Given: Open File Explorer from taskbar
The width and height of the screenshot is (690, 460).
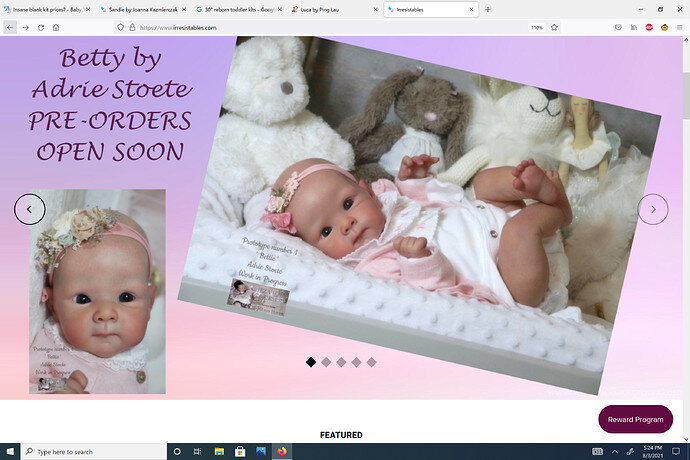Looking at the screenshot, I should (x=219, y=452).
